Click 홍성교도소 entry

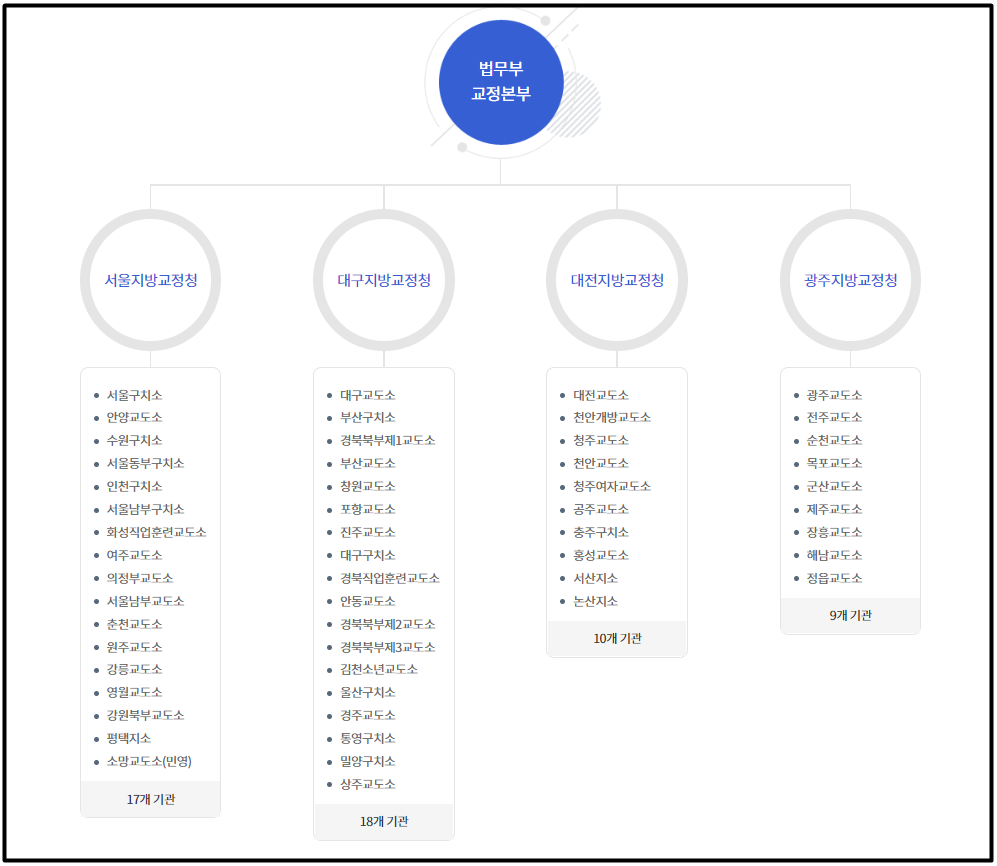(x=601, y=555)
